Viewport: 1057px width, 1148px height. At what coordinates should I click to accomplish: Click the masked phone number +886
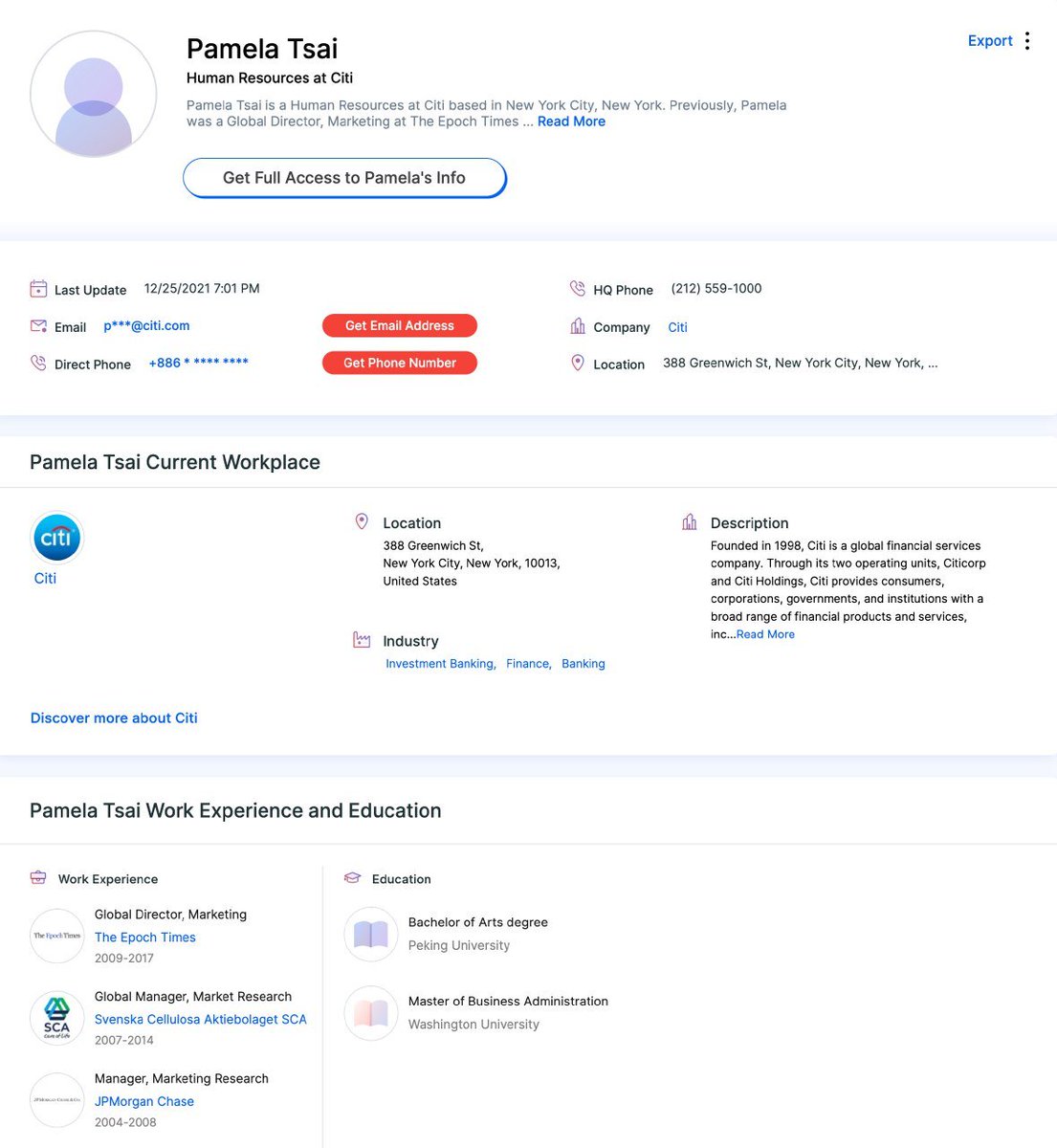199,364
